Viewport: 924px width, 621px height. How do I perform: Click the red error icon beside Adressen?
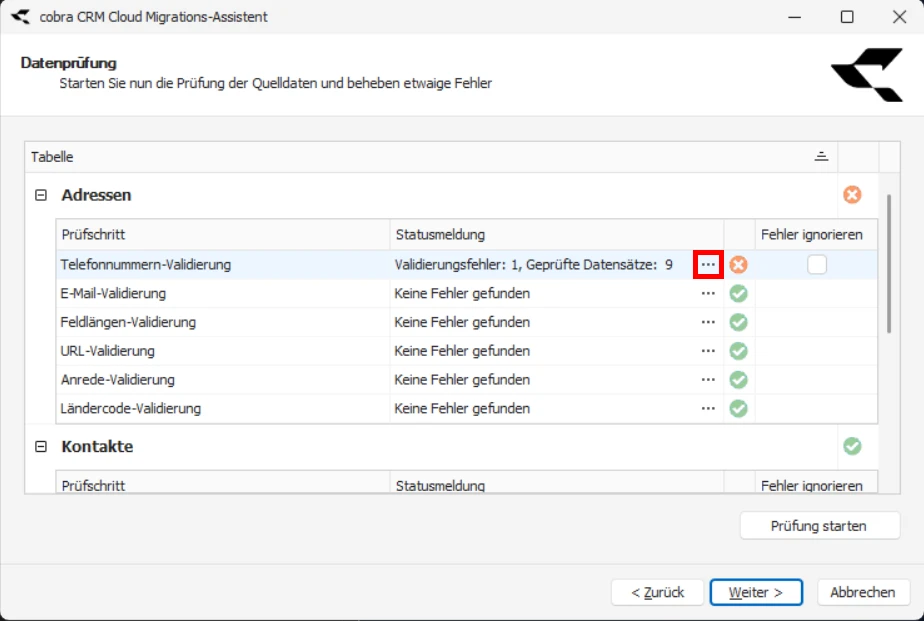(852, 195)
